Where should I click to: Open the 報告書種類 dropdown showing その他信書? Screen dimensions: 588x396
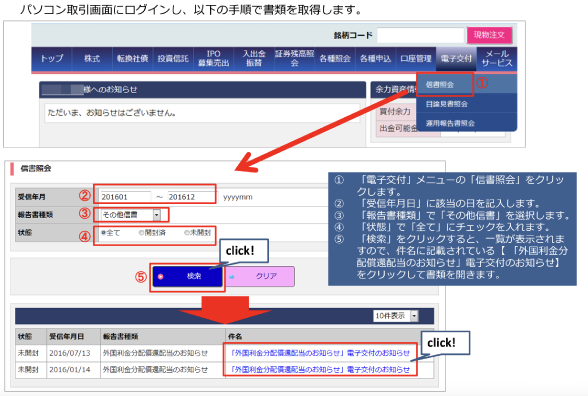click(130, 215)
